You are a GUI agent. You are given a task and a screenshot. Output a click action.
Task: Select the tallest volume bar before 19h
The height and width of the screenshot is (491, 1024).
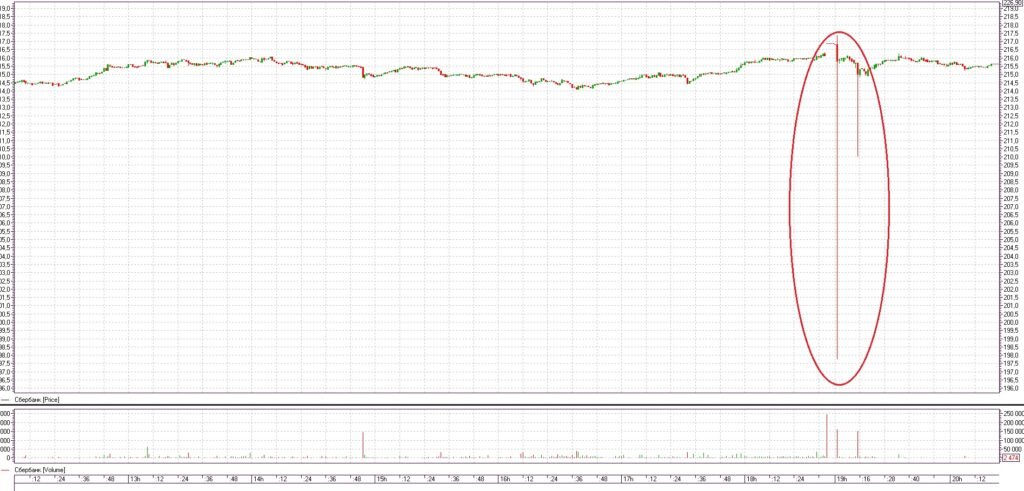(x=827, y=436)
